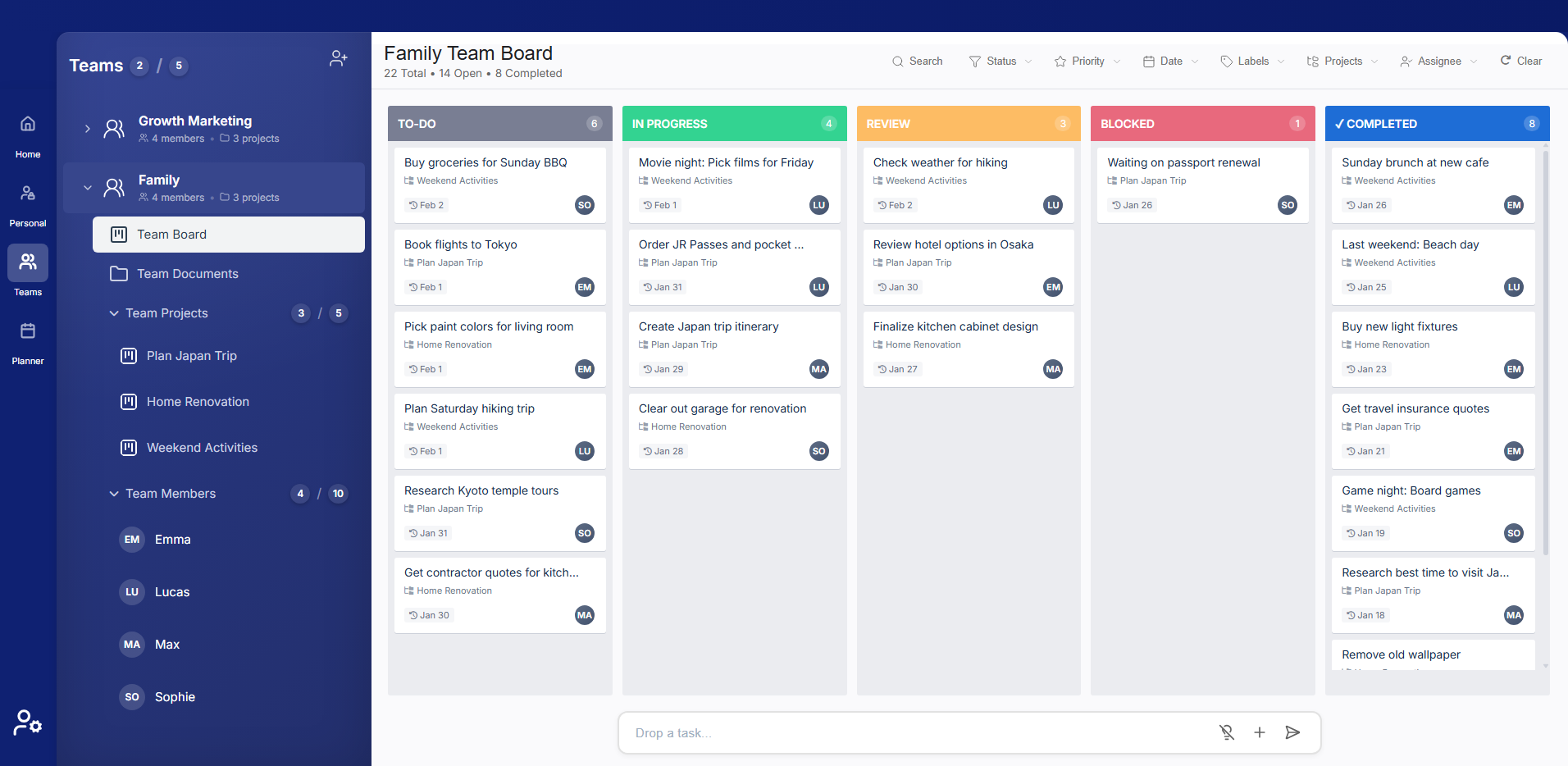This screenshot has width=1568, height=766.
Task: Switch to Team Documents
Action: point(188,273)
